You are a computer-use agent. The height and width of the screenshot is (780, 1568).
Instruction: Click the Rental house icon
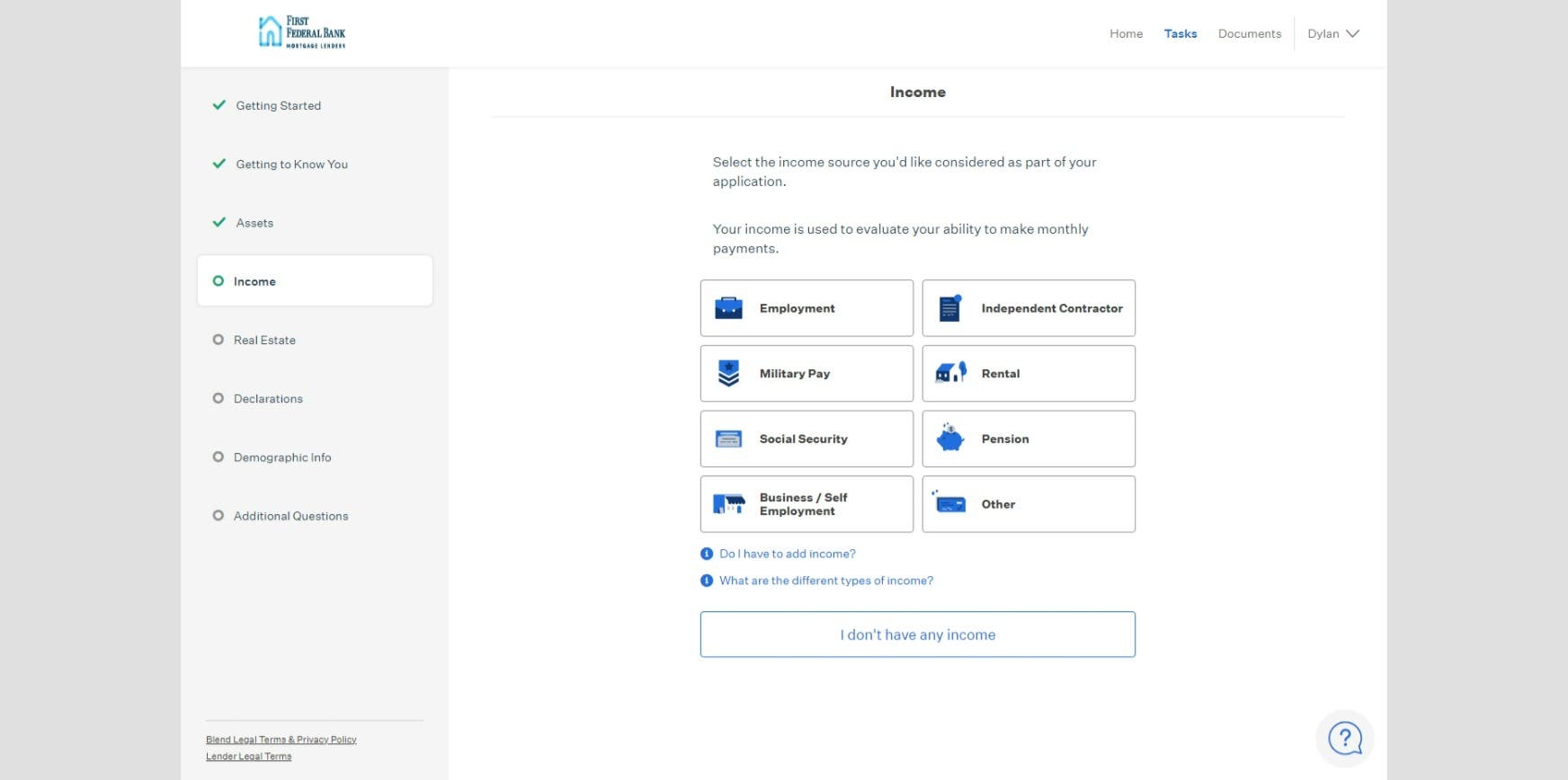950,373
